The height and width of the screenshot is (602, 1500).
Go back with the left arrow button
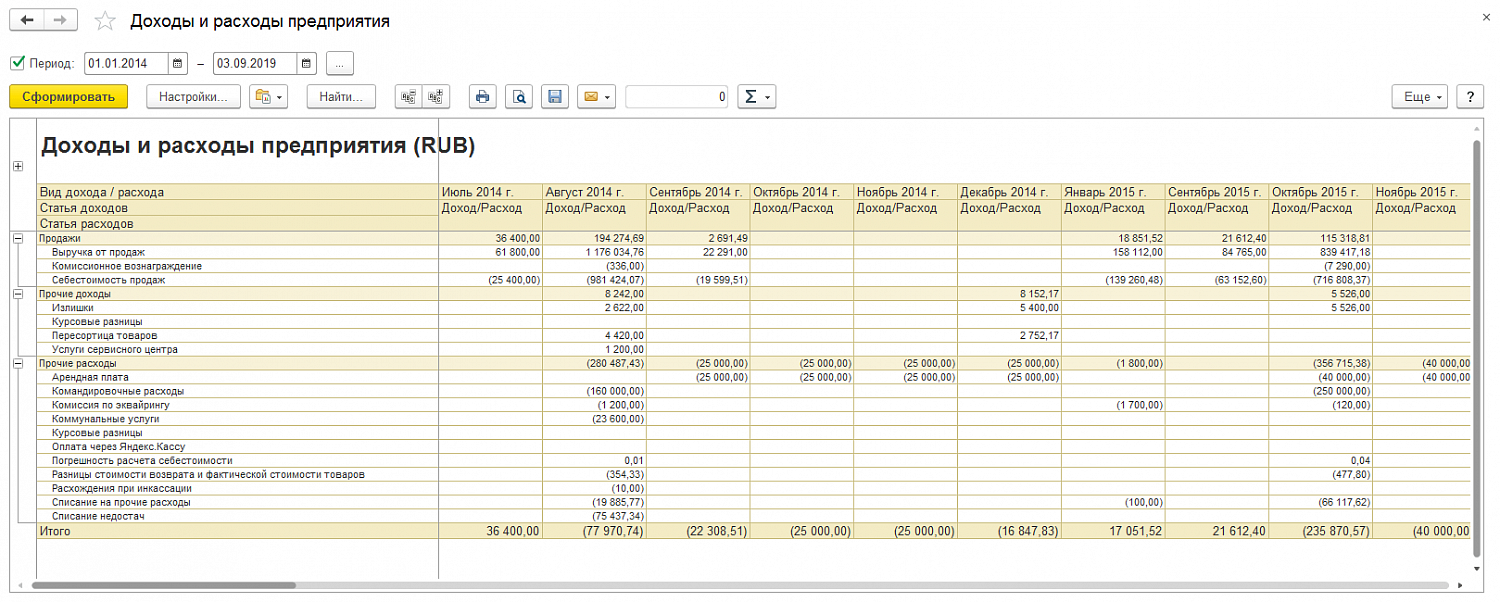pyautogui.click(x=27, y=20)
